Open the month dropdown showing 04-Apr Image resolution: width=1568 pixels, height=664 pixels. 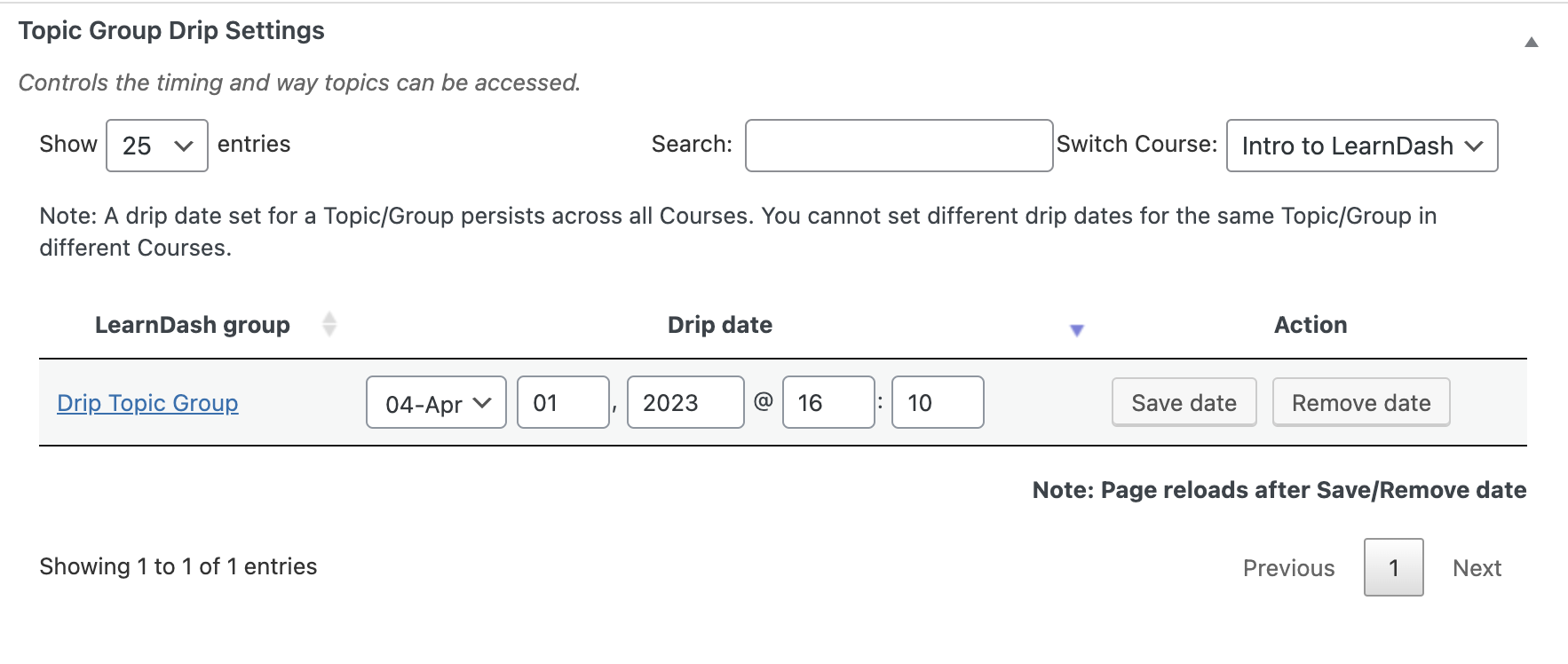[x=436, y=403]
